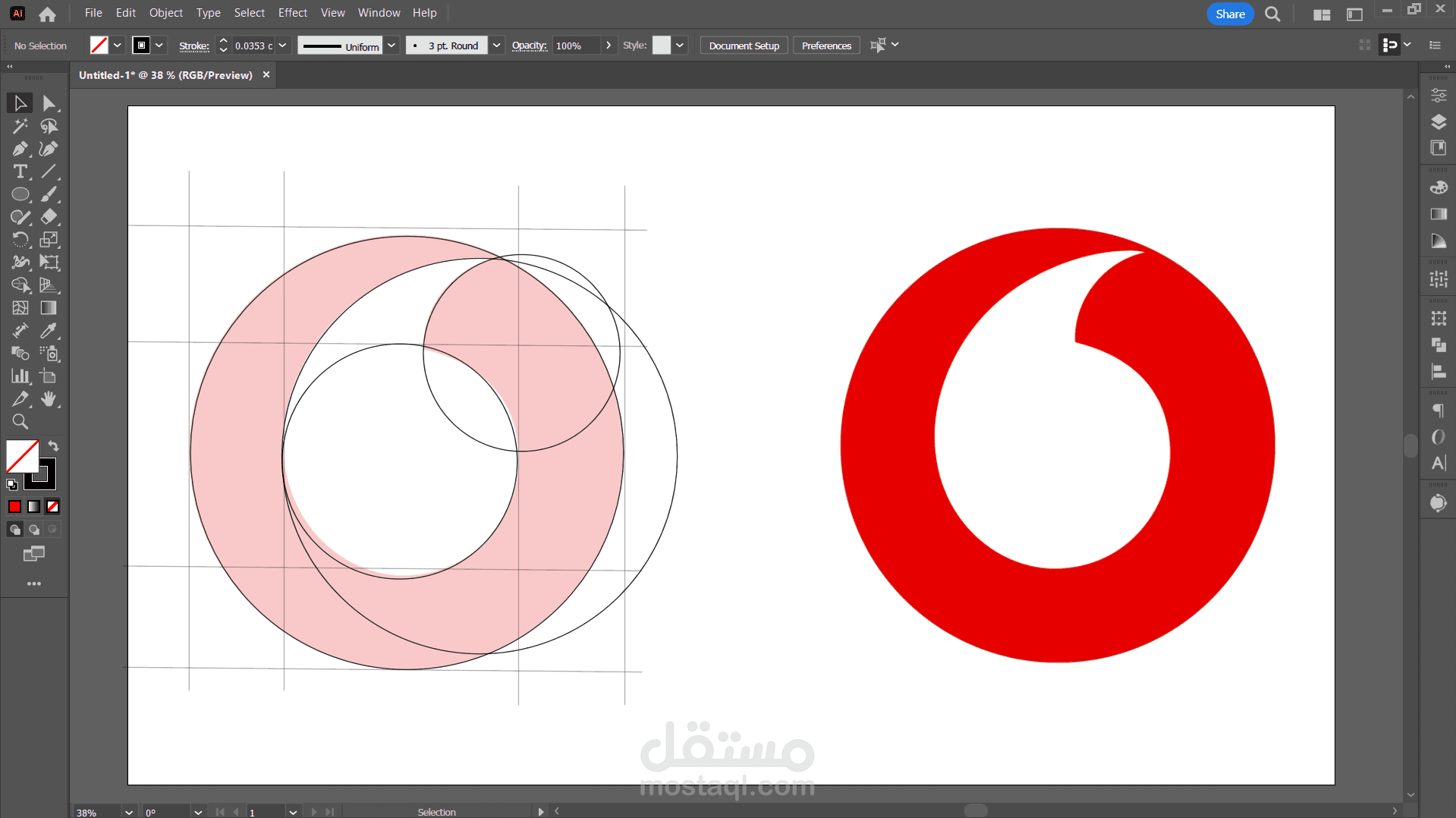Close the Untitled-1 document tab
This screenshot has height=818, width=1456.
click(266, 74)
